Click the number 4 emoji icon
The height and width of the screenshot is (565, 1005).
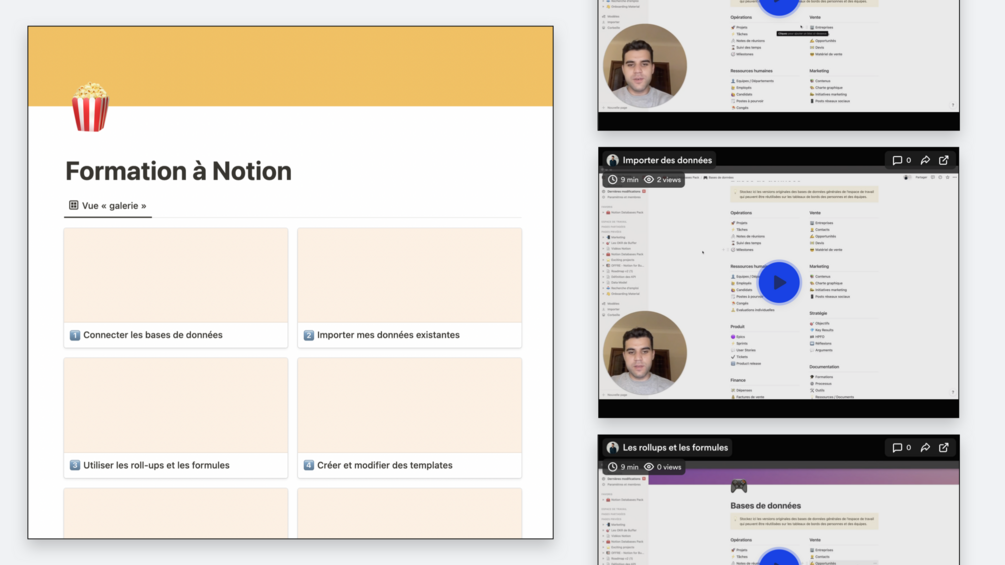(309, 465)
